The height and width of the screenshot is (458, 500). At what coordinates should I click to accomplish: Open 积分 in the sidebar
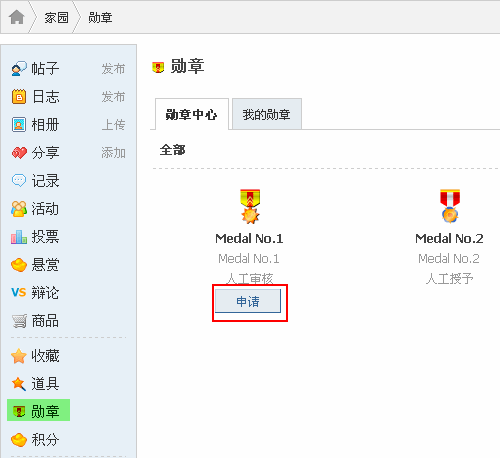45,439
